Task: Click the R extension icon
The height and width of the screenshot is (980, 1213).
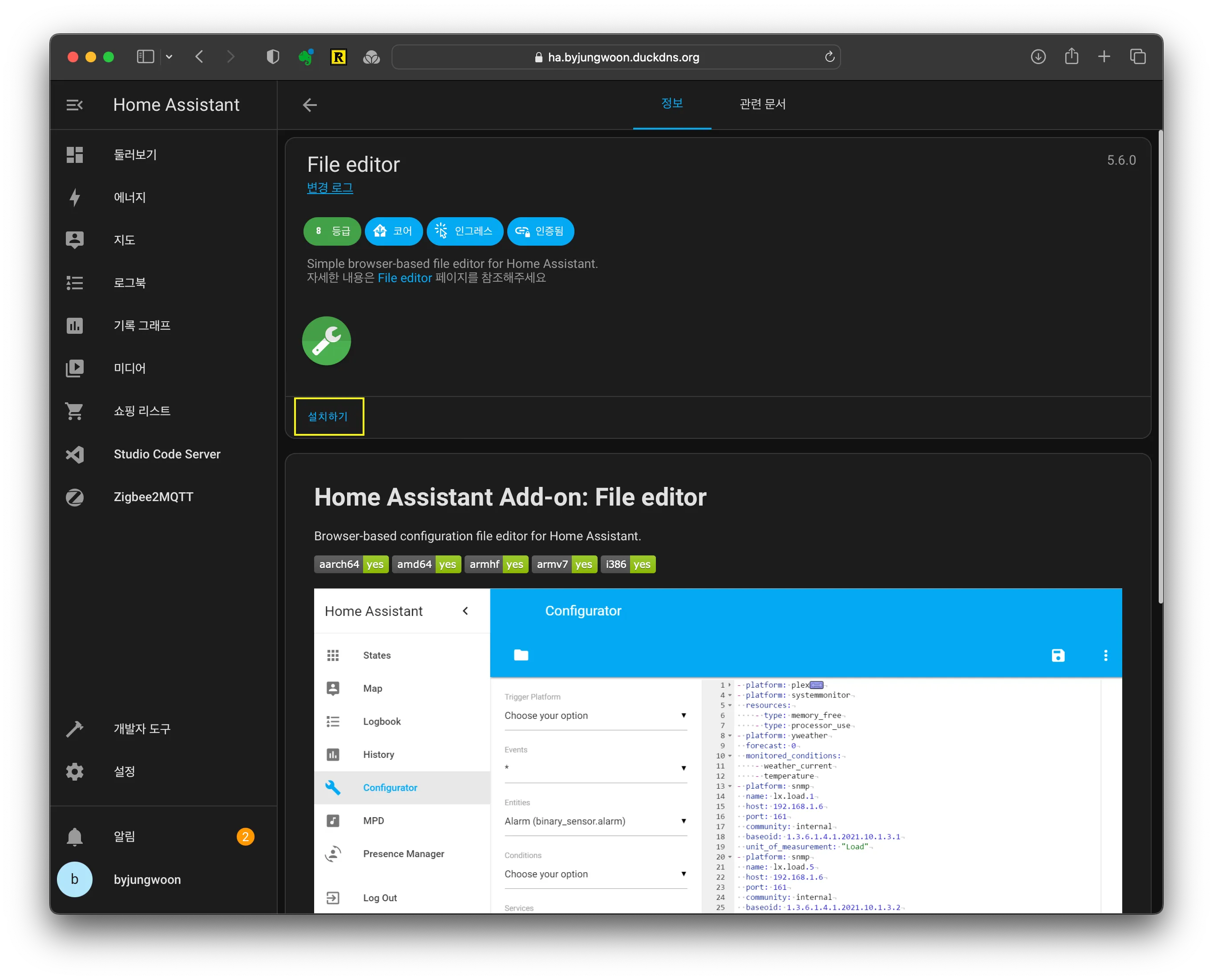Action: pos(338,57)
